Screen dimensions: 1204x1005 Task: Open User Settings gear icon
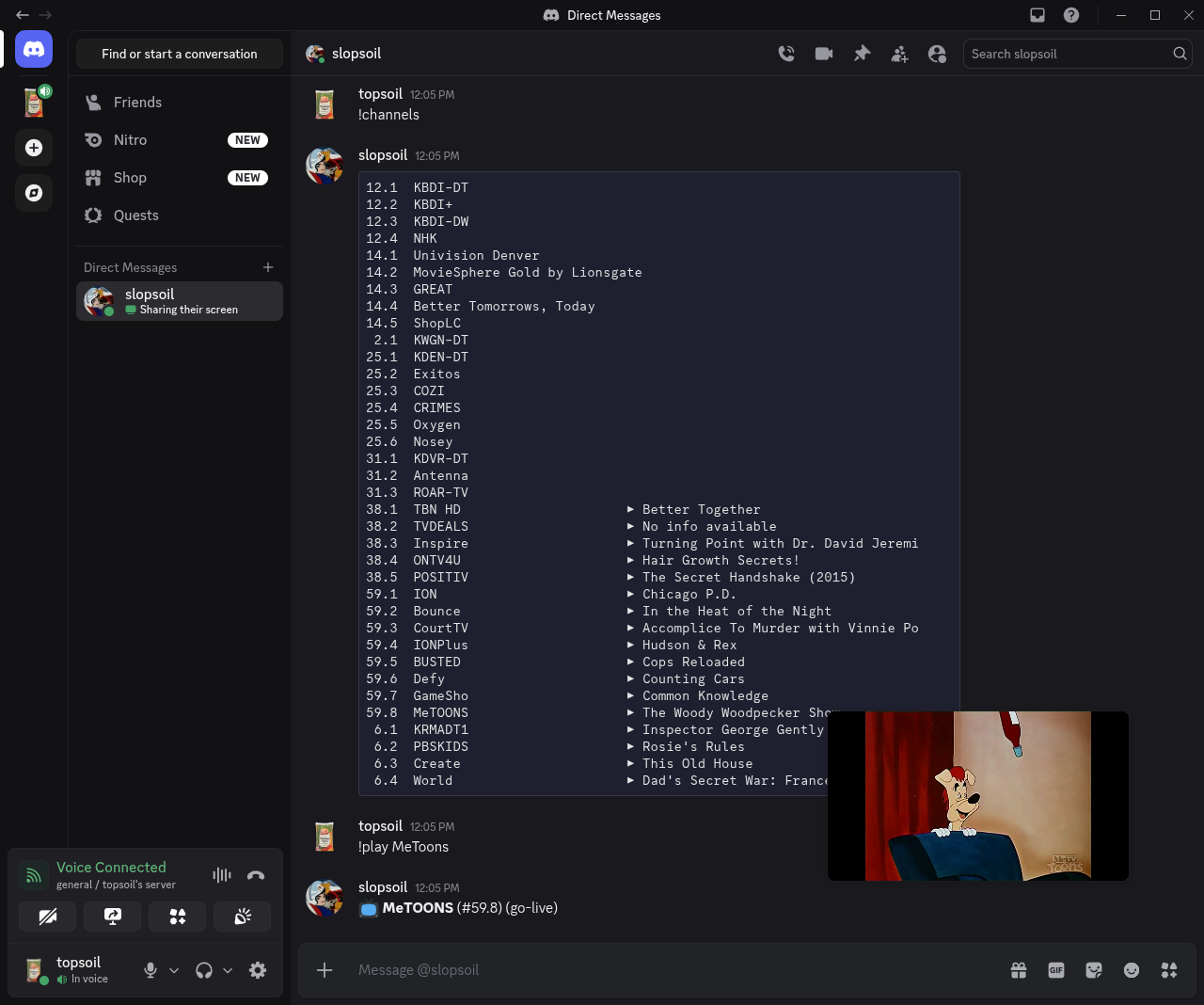pyautogui.click(x=258, y=970)
